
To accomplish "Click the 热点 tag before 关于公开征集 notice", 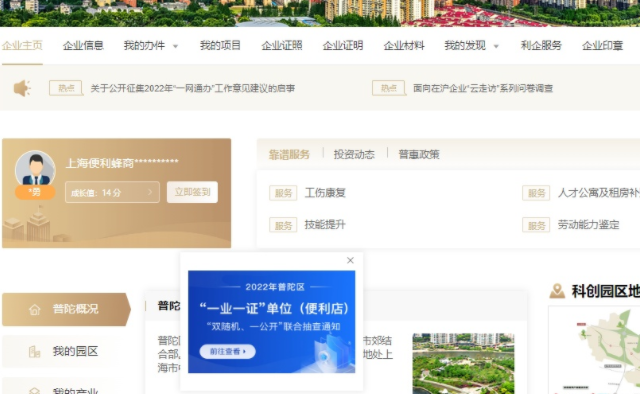I will (66, 88).
